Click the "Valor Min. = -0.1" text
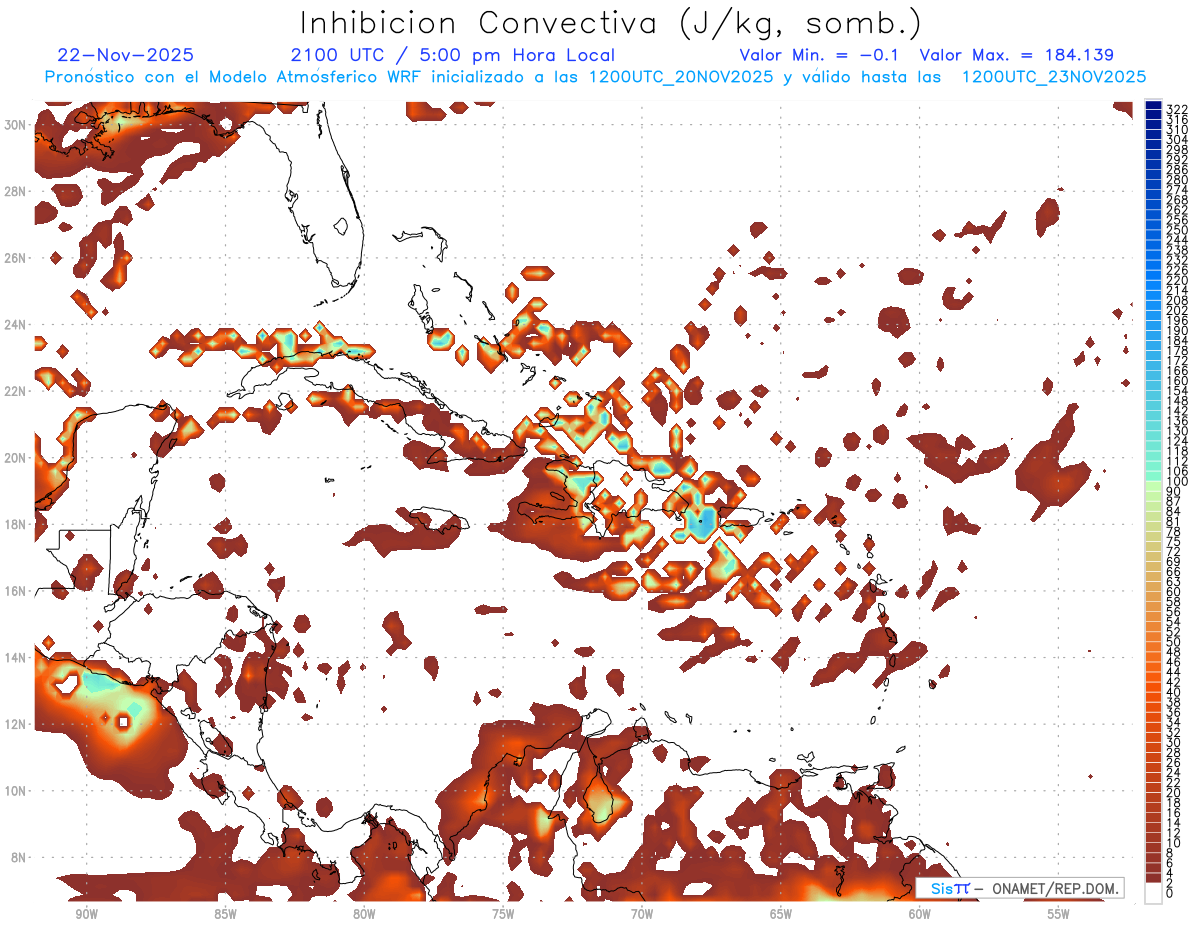1200x927 pixels. coord(819,55)
